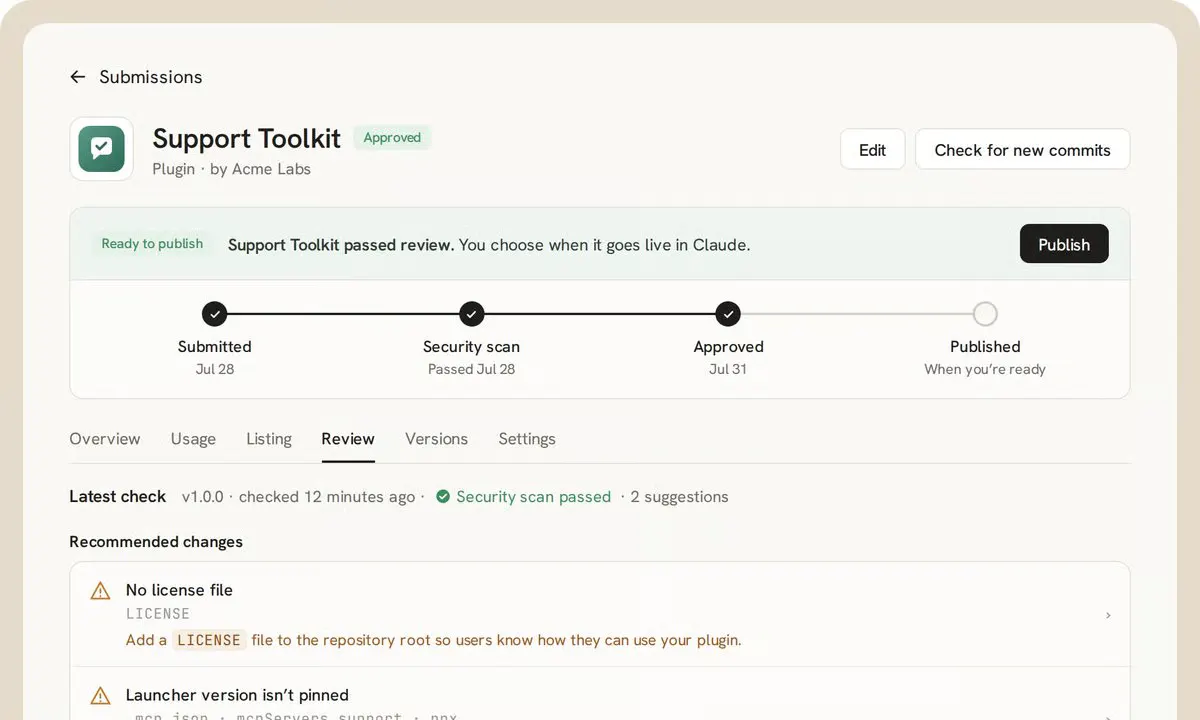Image resolution: width=1200 pixels, height=720 pixels.
Task: Click the Edit button
Action: tap(872, 149)
